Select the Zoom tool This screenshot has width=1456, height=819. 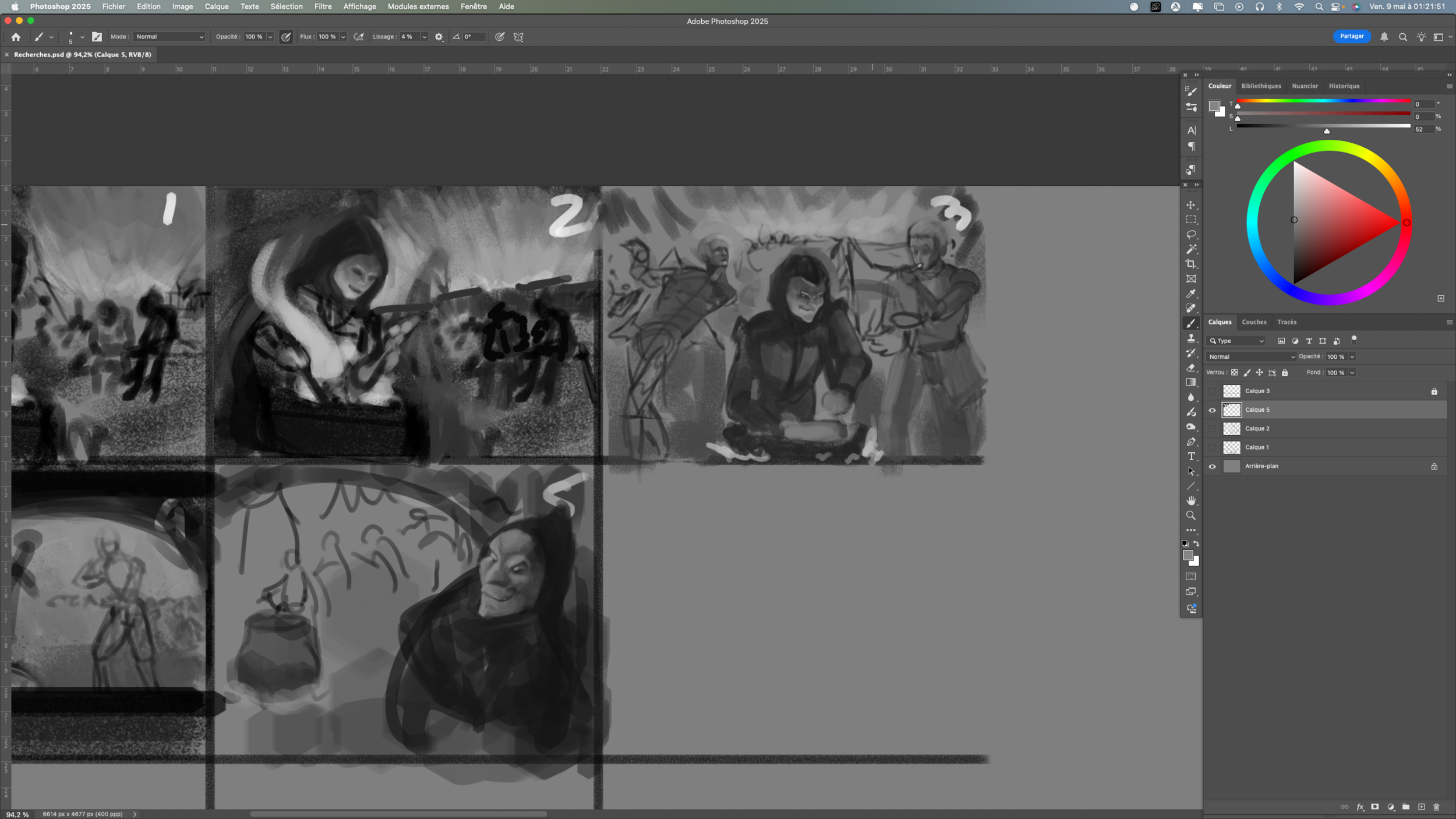(1190, 516)
